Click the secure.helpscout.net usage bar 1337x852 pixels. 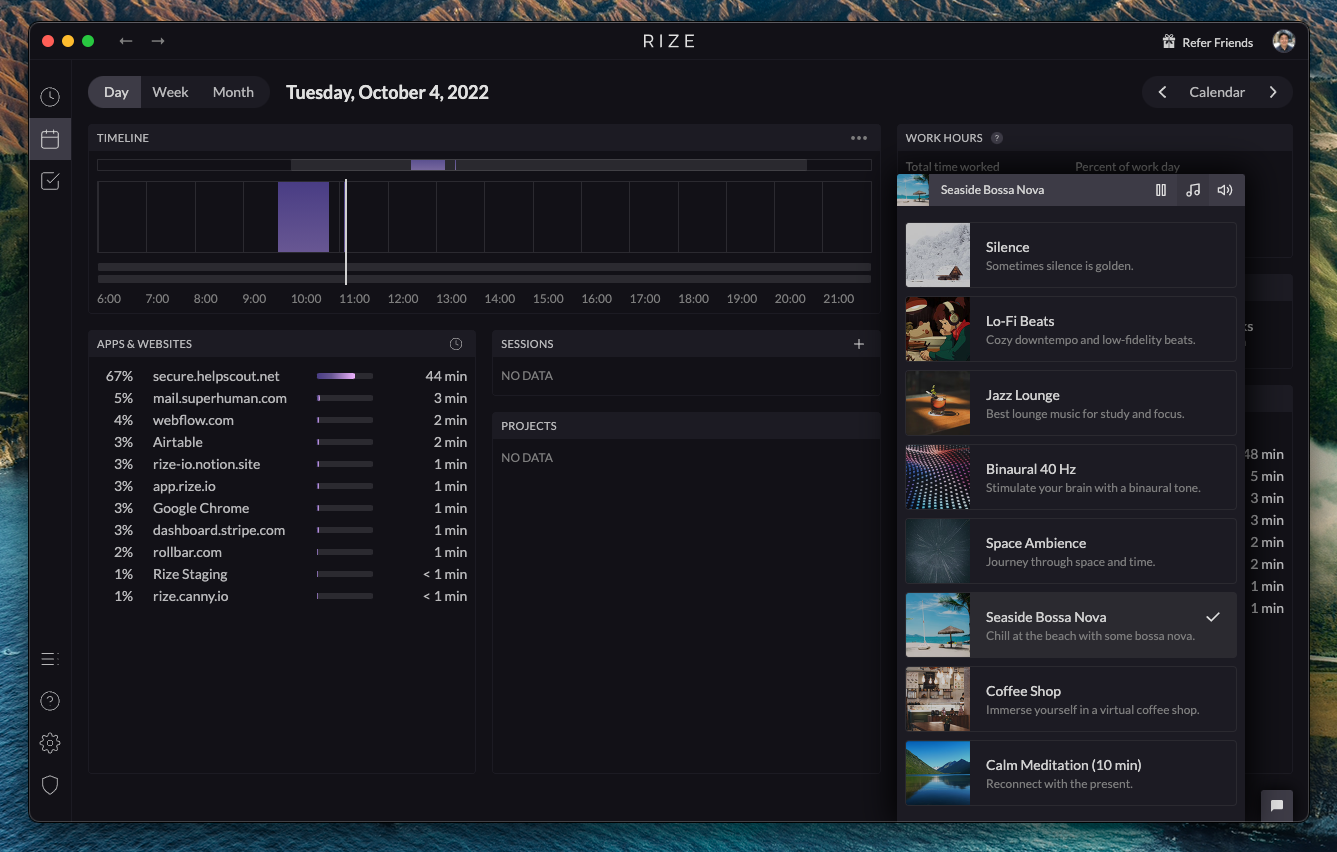coord(345,376)
